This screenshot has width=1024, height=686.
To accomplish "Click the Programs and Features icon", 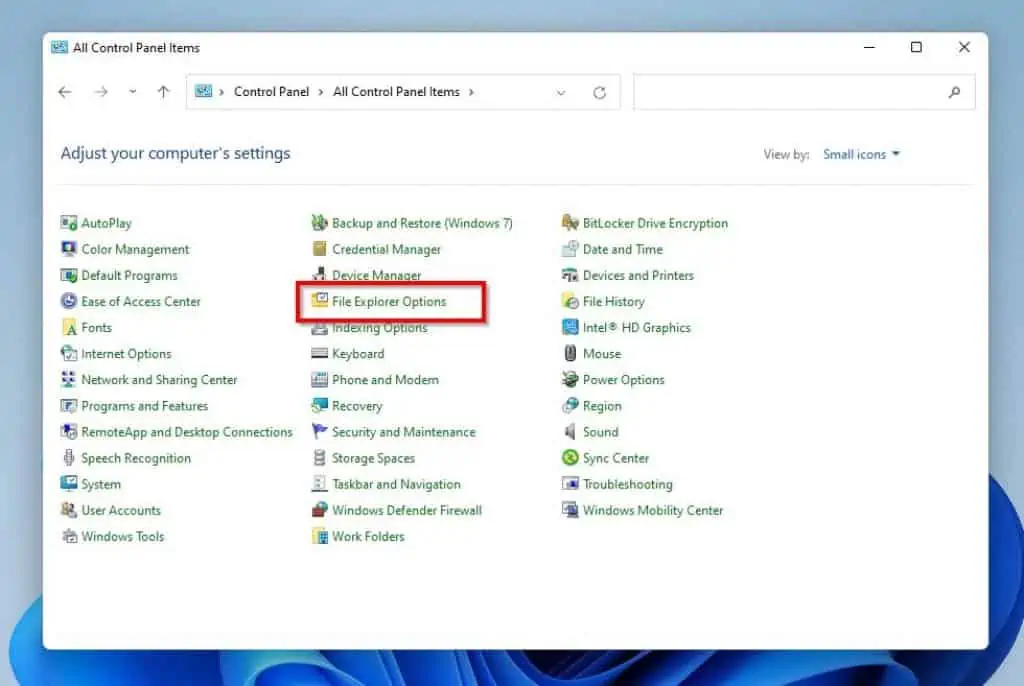I will pos(69,406).
